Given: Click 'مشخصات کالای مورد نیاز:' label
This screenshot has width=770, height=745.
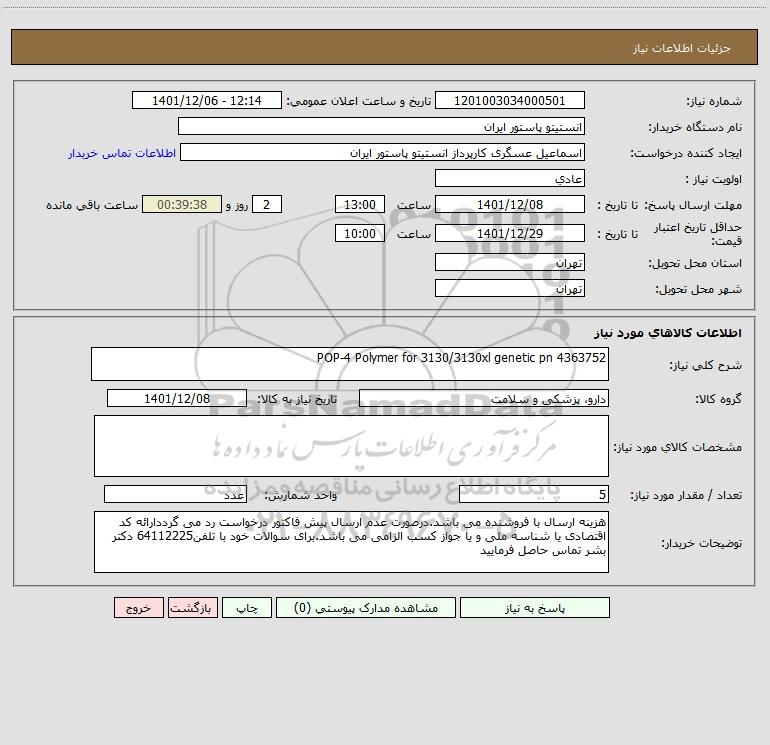Looking at the screenshot, I should (677, 447).
